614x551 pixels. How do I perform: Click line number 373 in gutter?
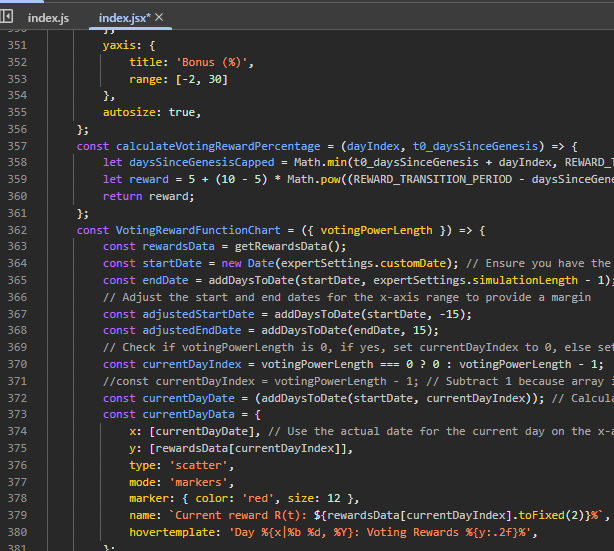click(x=18, y=414)
